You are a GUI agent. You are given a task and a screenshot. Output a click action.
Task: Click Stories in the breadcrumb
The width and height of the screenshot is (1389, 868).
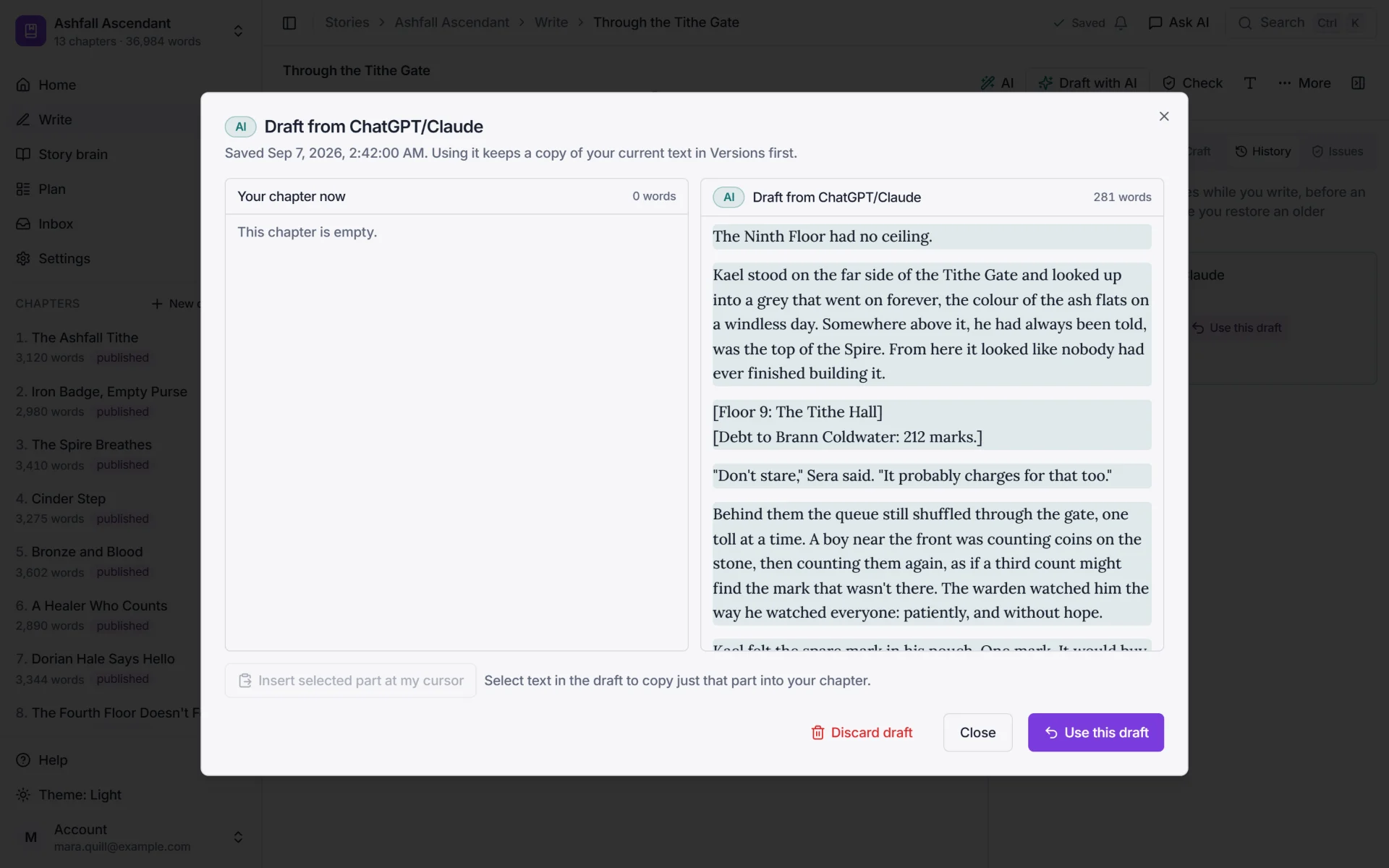(x=347, y=22)
